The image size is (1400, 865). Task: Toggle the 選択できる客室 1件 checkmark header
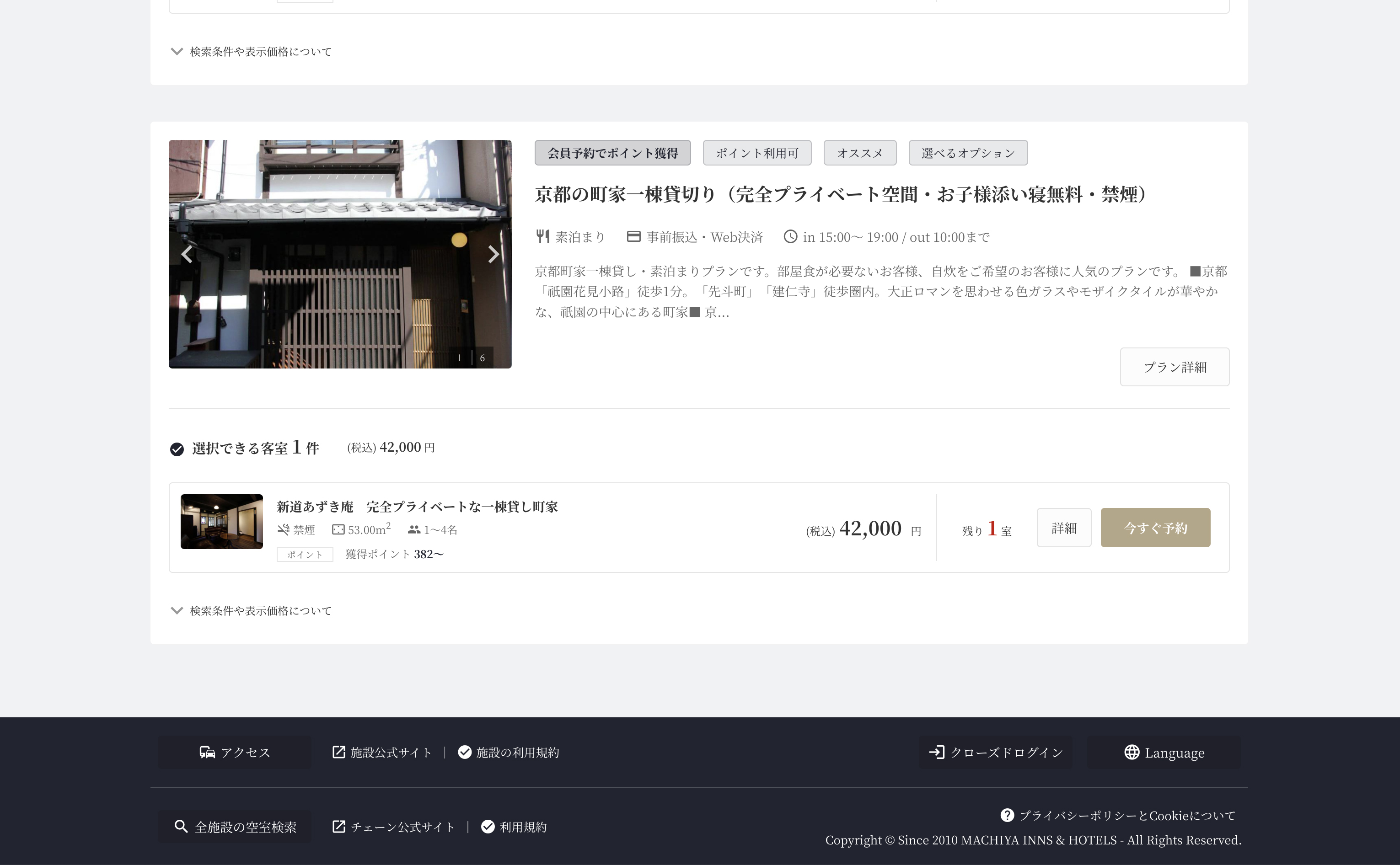(177, 449)
